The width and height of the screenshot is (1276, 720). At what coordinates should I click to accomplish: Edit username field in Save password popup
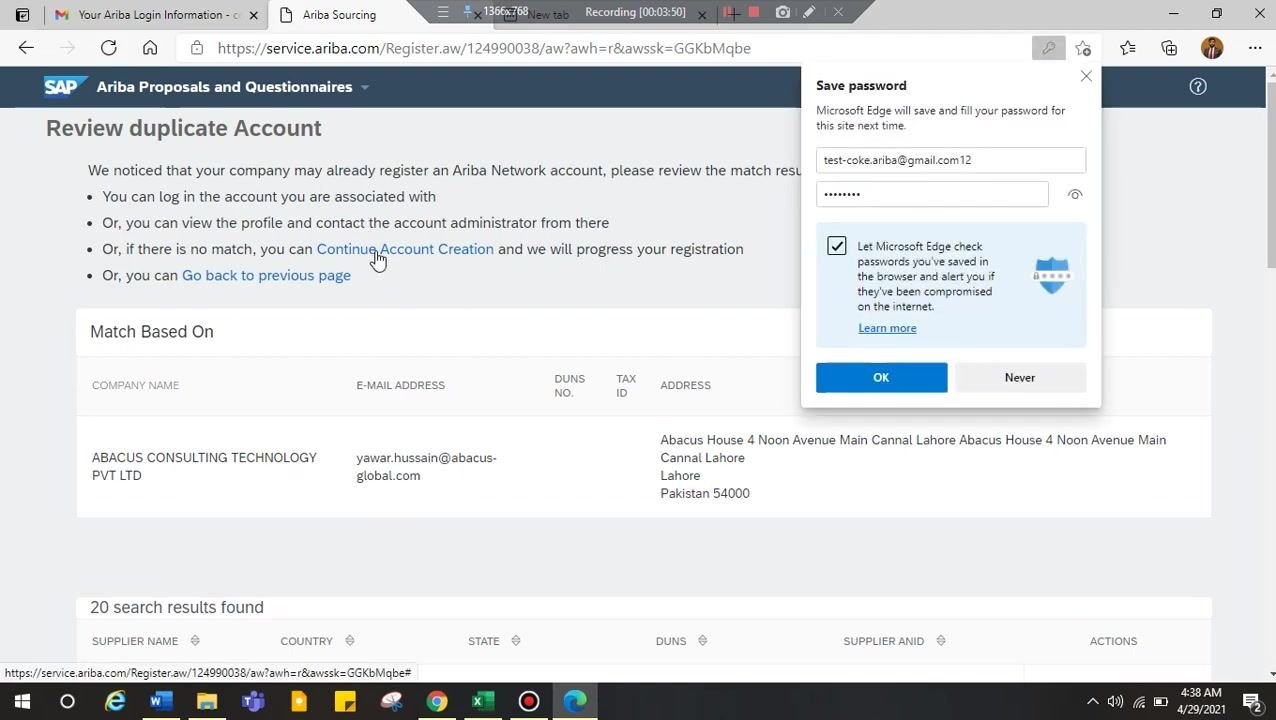951,160
